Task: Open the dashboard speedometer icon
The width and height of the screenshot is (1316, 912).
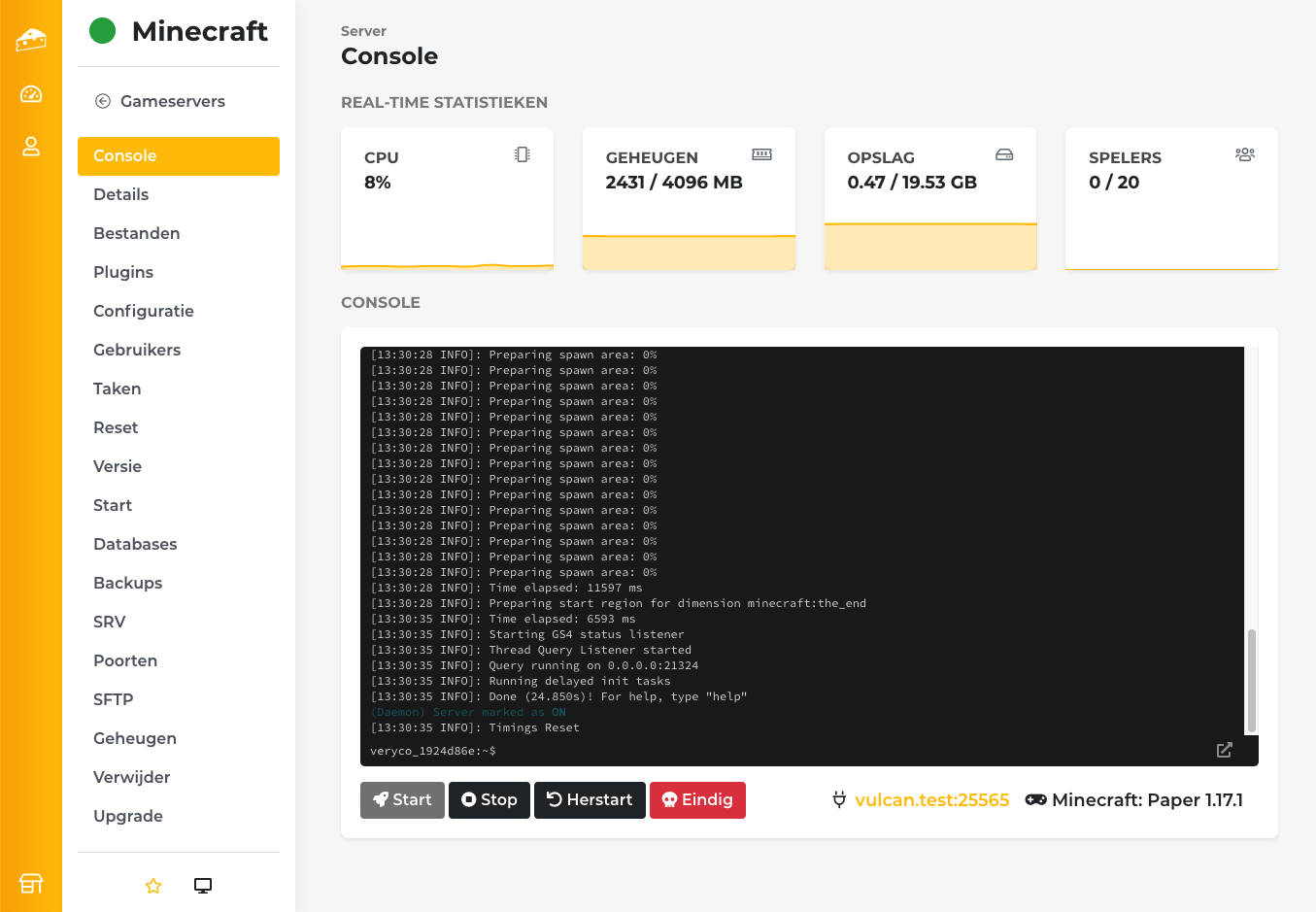Action: pyautogui.click(x=31, y=94)
